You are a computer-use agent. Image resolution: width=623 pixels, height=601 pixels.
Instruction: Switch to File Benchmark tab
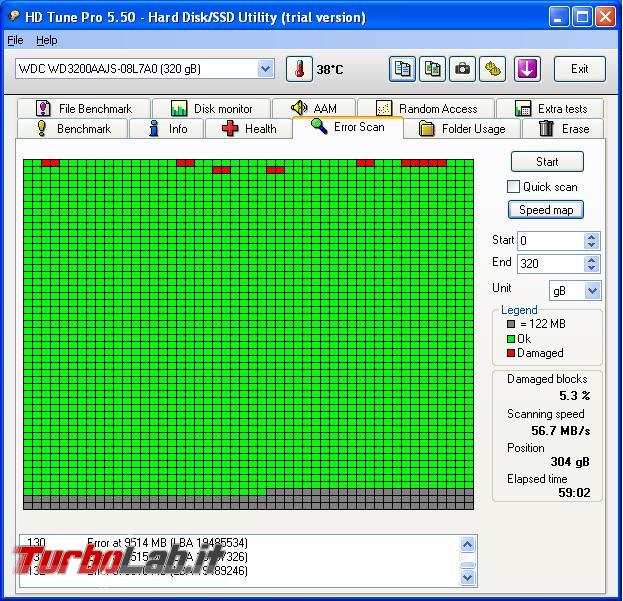[x=84, y=108]
